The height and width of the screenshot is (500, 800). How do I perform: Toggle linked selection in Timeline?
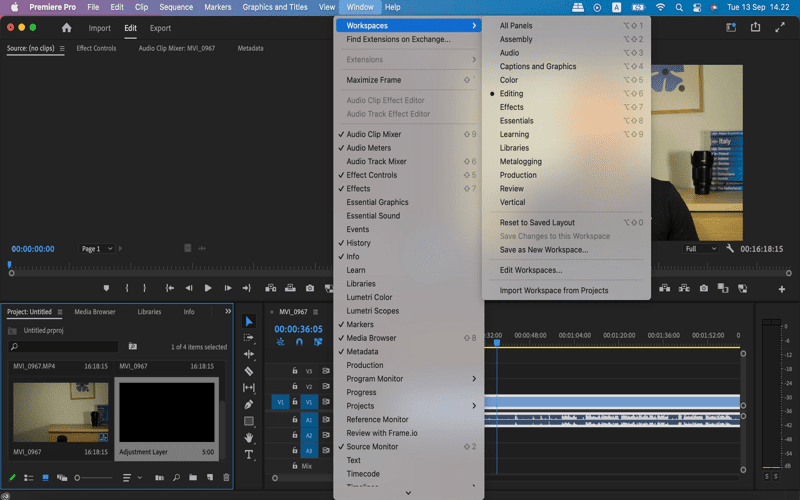click(318, 342)
